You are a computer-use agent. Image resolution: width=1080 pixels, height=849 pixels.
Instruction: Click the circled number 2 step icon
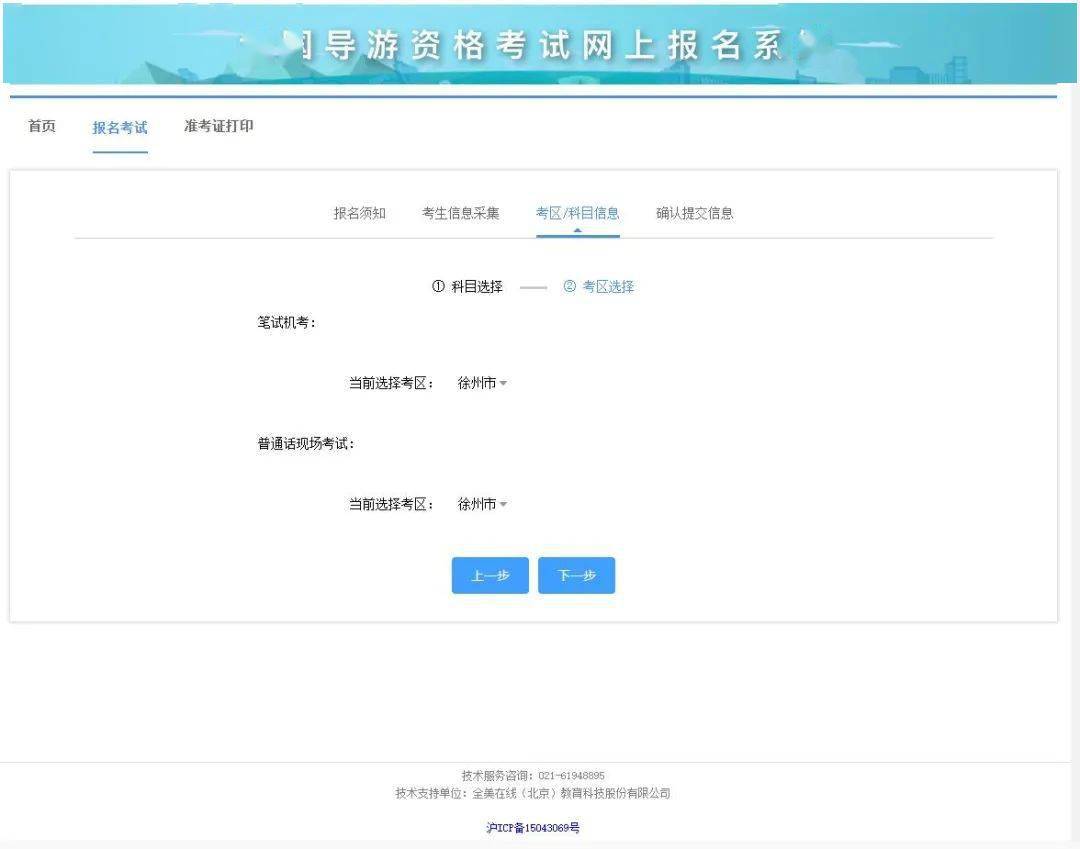click(570, 286)
